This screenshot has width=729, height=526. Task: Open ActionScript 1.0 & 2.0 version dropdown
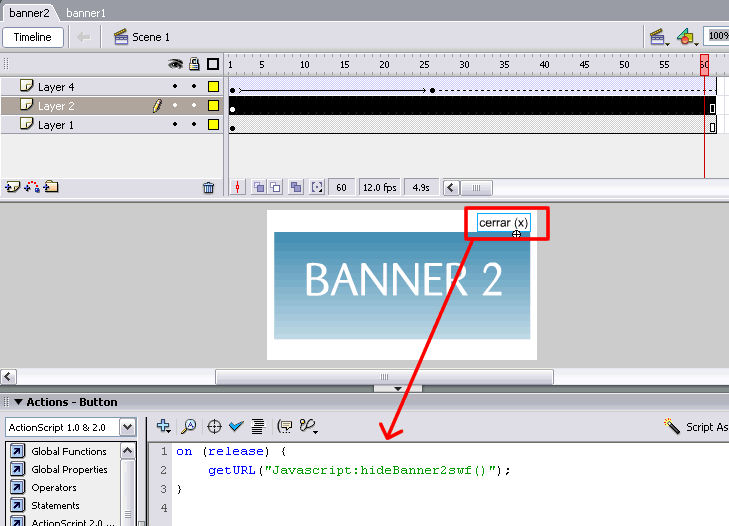[x=70, y=427]
